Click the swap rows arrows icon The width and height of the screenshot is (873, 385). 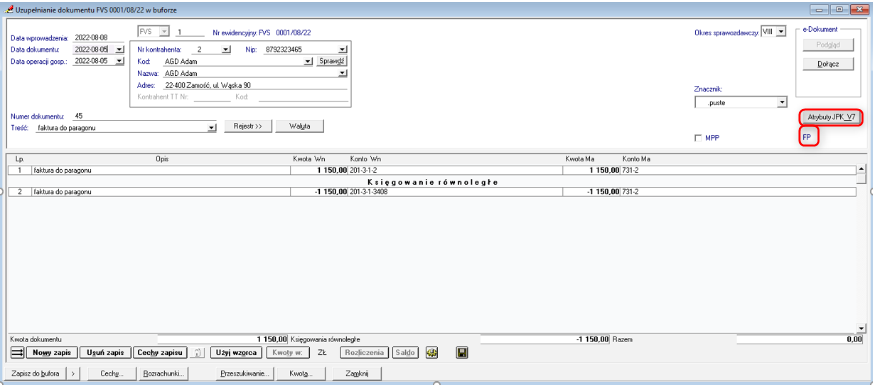[18, 353]
